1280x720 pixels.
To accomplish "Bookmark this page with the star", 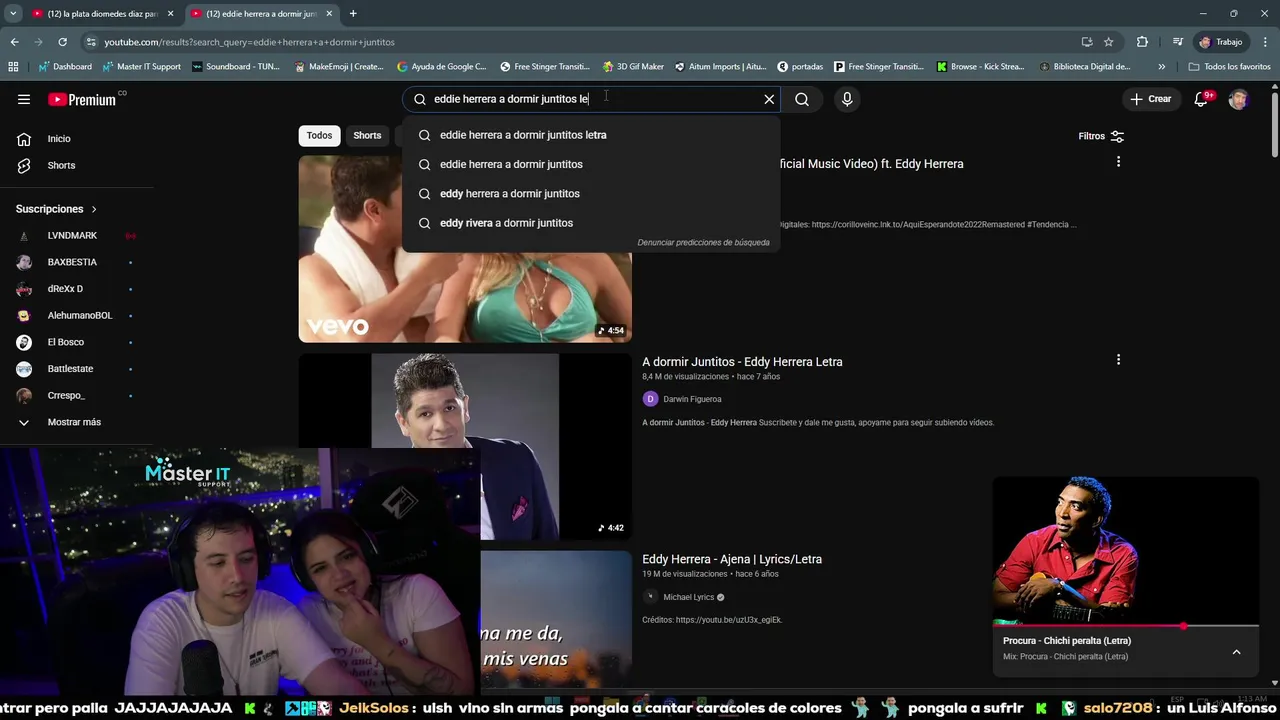I will coord(1108,42).
